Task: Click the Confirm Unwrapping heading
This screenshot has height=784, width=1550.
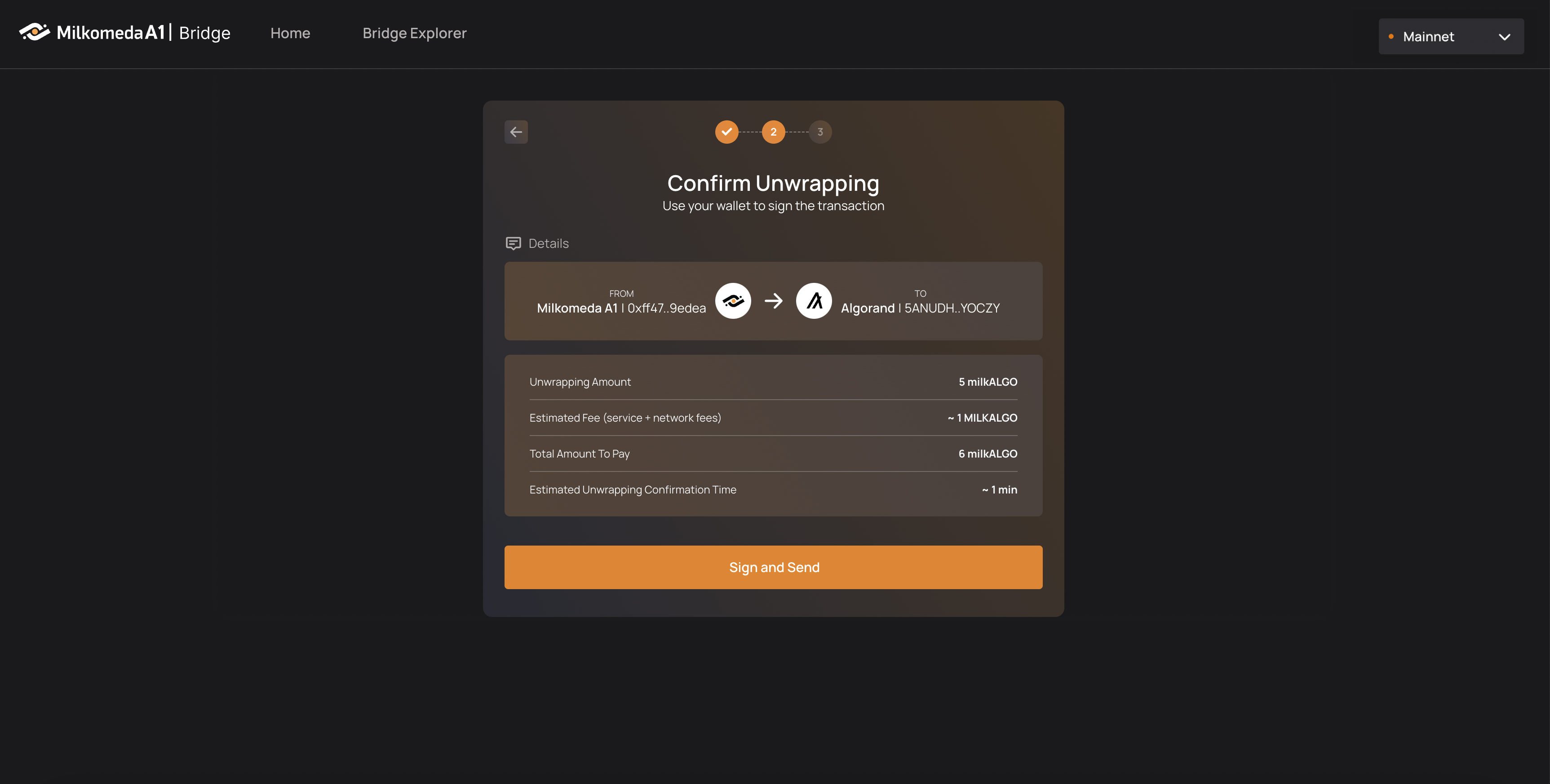Action: pyautogui.click(x=773, y=183)
